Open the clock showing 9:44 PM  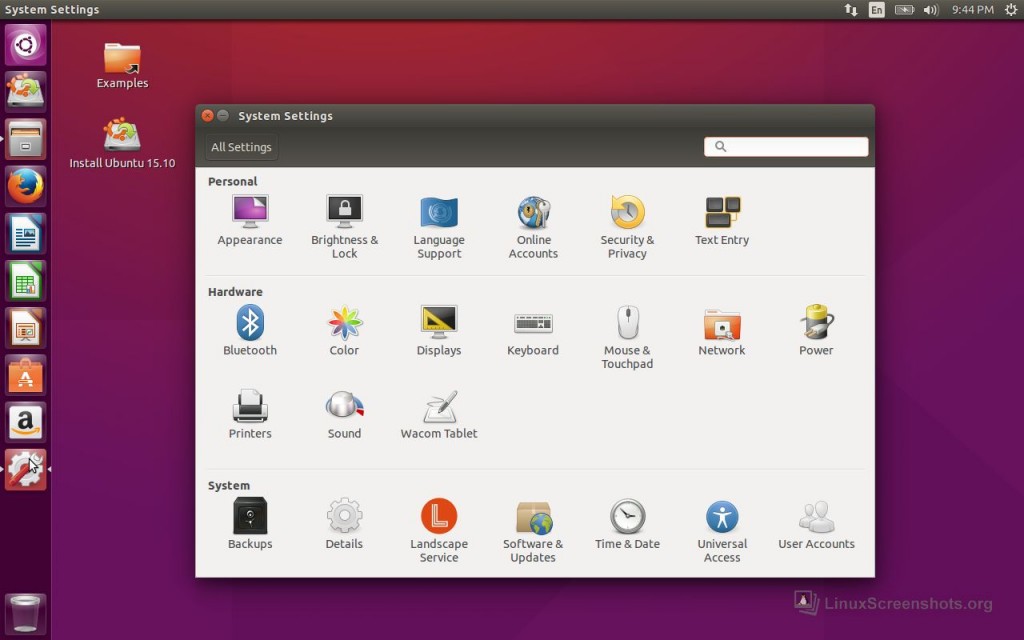(x=972, y=10)
